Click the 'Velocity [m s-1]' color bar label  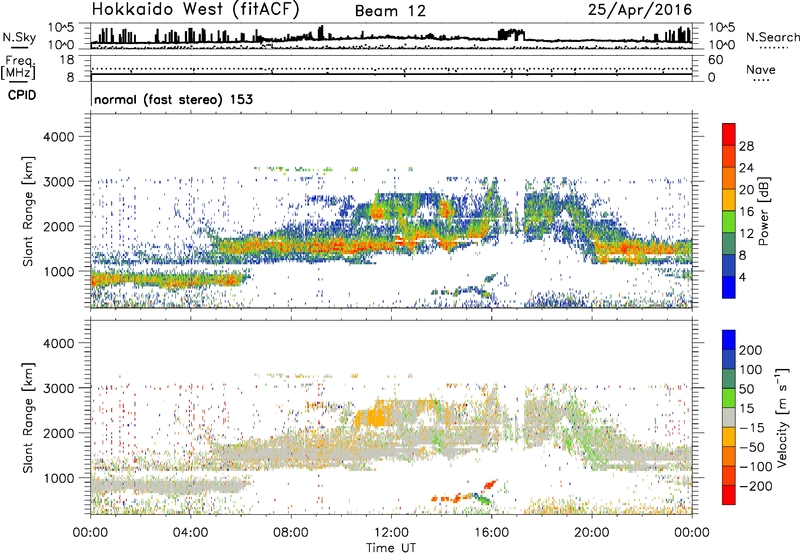[x=782, y=418]
